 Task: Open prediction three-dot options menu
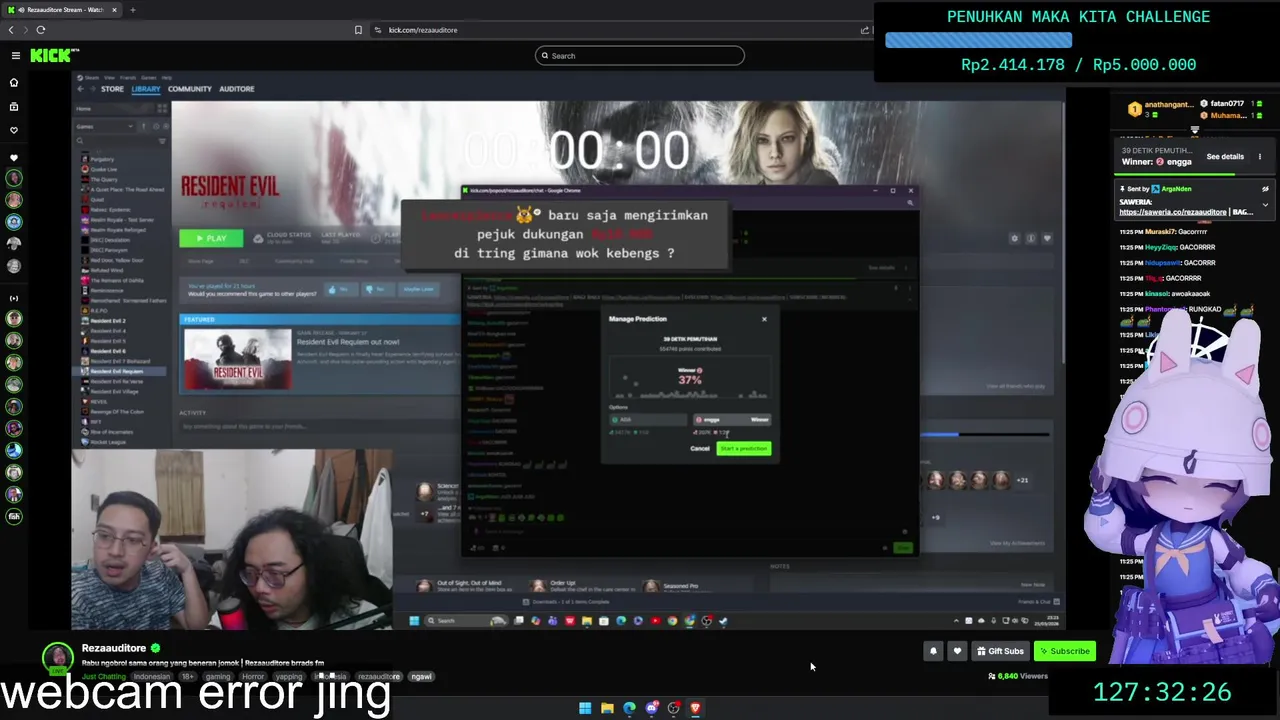point(1260,157)
